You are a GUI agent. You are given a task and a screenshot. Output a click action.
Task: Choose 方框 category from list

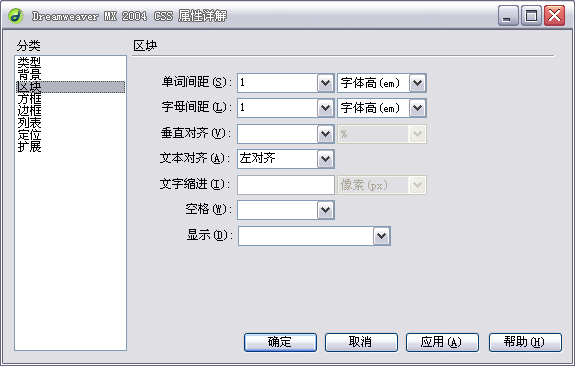pos(29,99)
